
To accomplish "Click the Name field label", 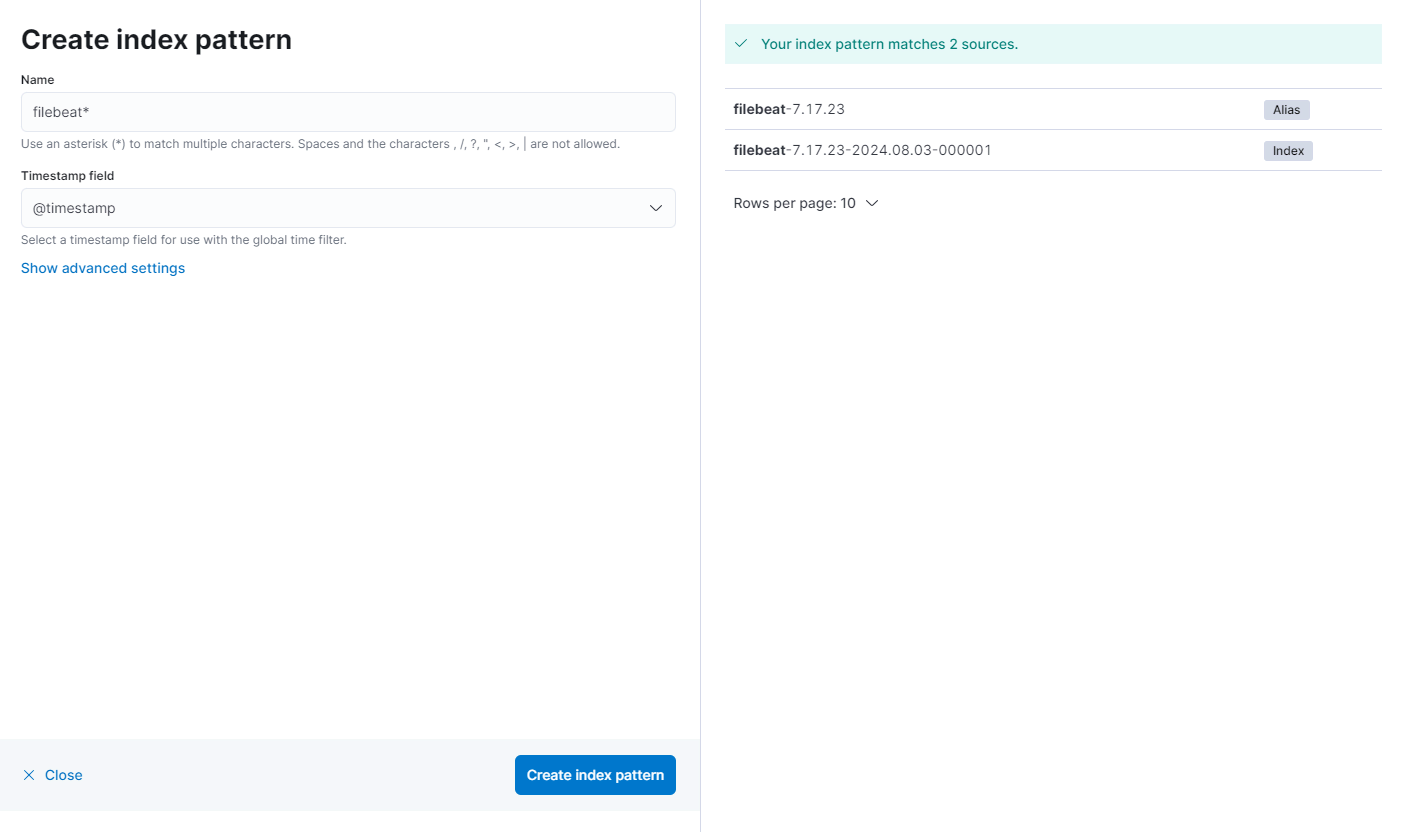I will [38, 79].
